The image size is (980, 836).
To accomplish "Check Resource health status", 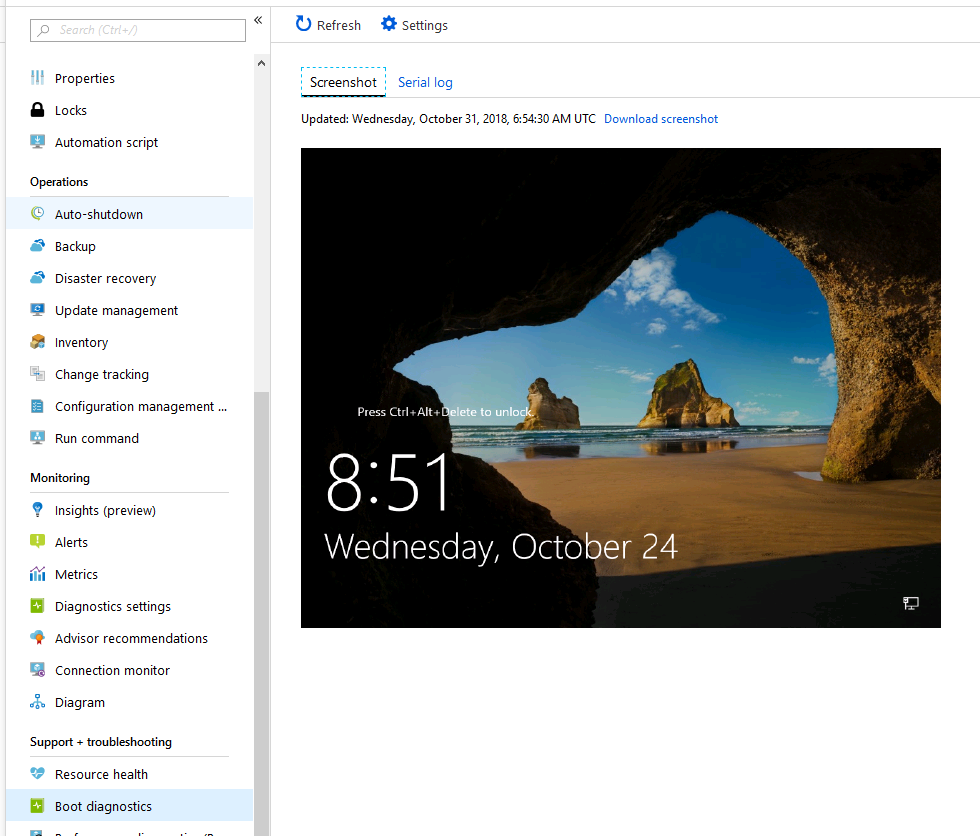I will pos(100,773).
